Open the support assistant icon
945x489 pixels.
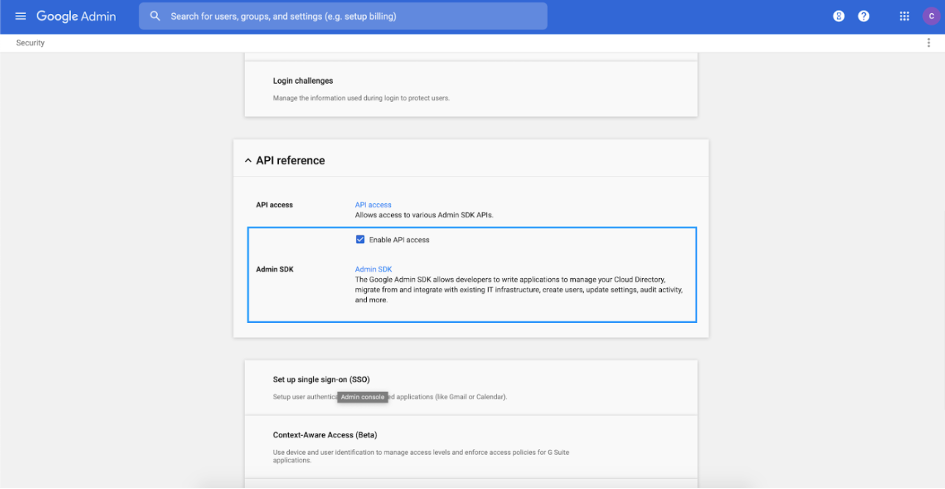pos(838,16)
